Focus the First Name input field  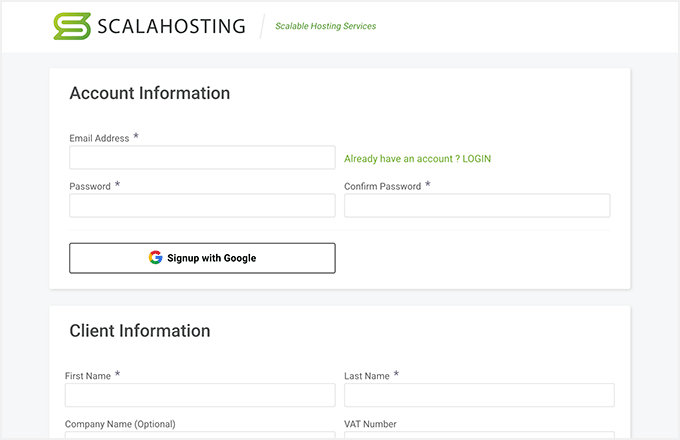[200, 395]
